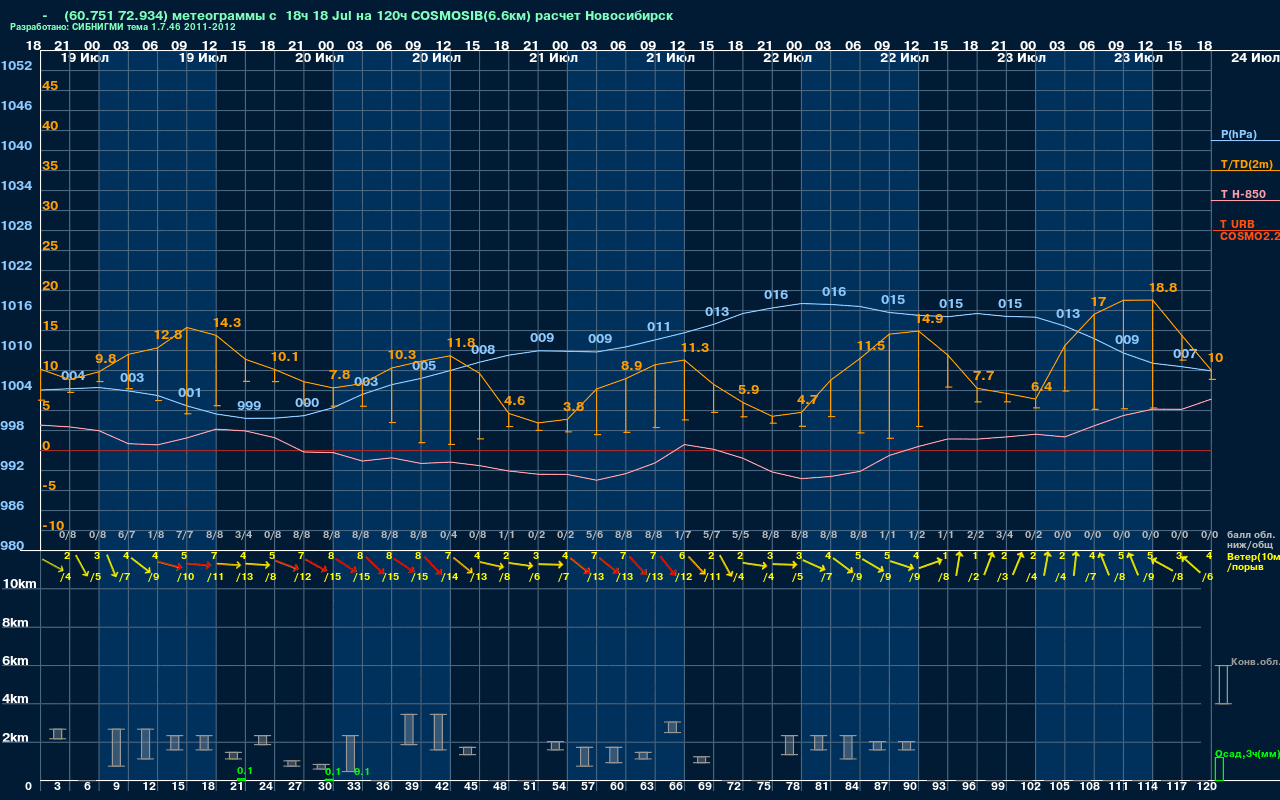Select the 14.3 temperature label
This screenshot has height=800, width=1280.
pos(227,323)
